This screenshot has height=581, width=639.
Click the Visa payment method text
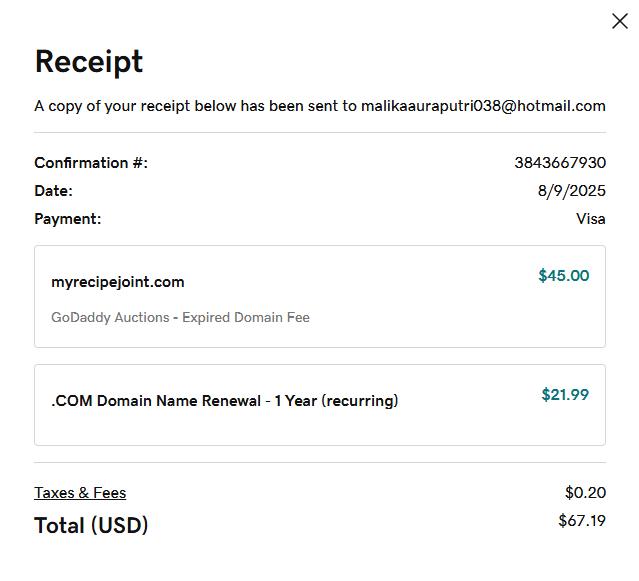point(590,218)
